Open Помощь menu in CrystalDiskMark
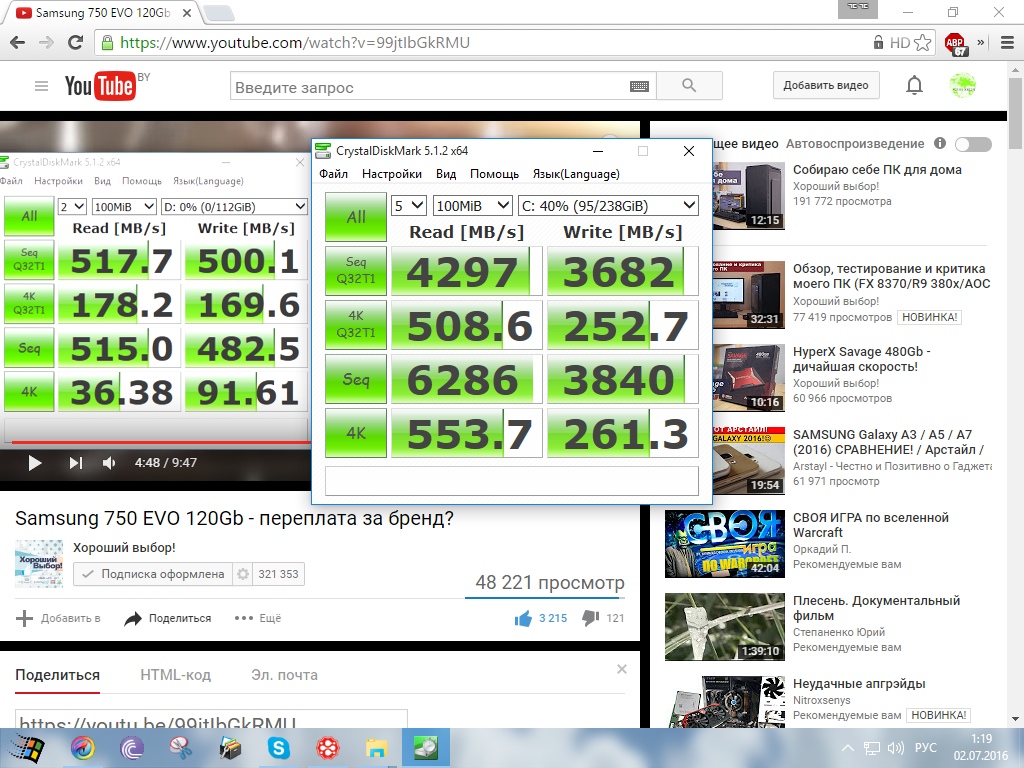Viewport: 1024px width, 768px height. (x=494, y=174)
